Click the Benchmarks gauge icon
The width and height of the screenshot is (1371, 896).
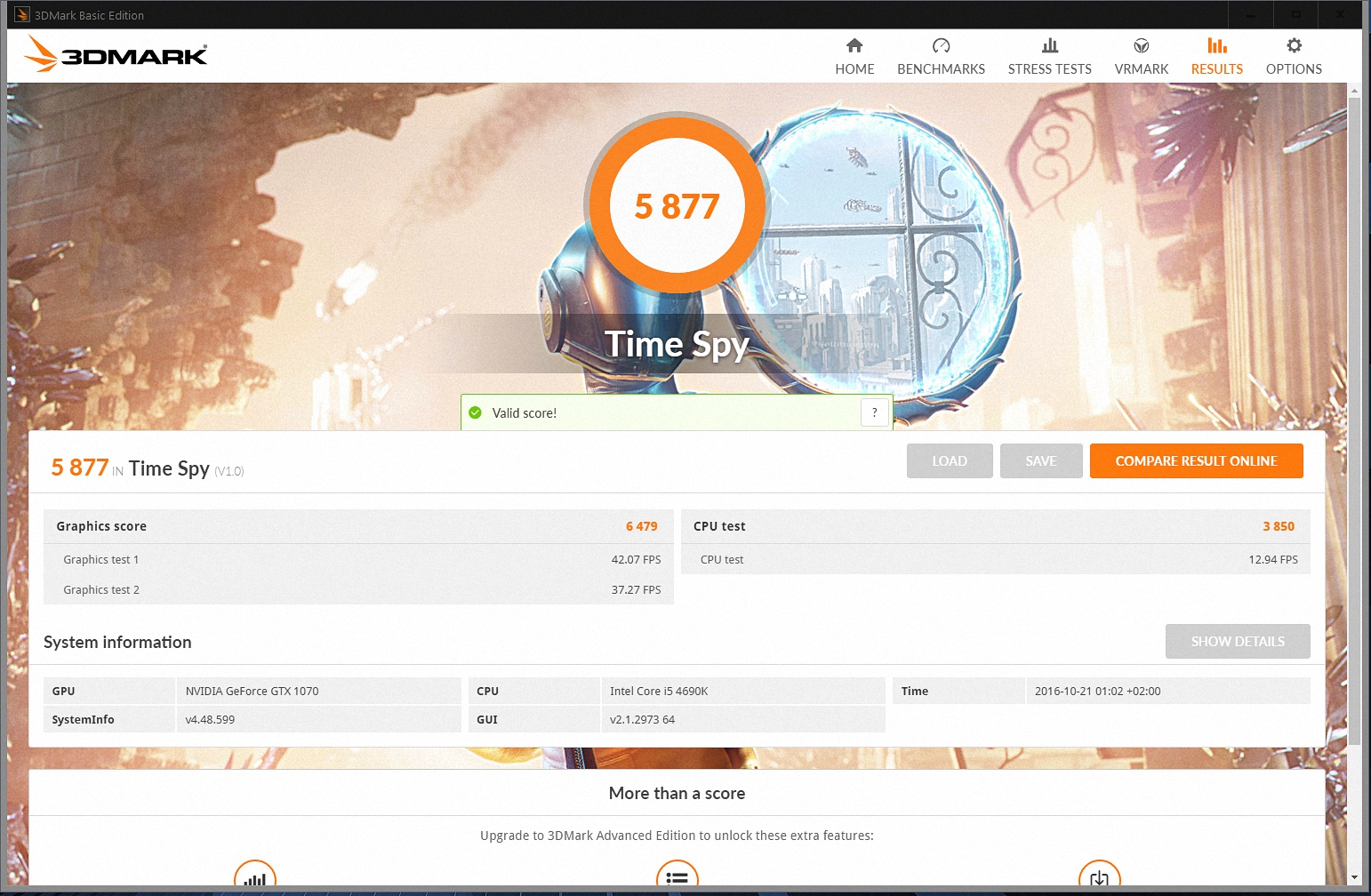click(x=941, y=45)
